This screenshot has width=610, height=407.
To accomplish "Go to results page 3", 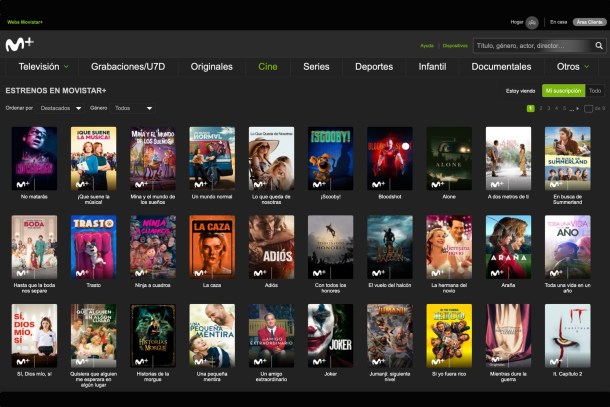I will click(549, 109).
